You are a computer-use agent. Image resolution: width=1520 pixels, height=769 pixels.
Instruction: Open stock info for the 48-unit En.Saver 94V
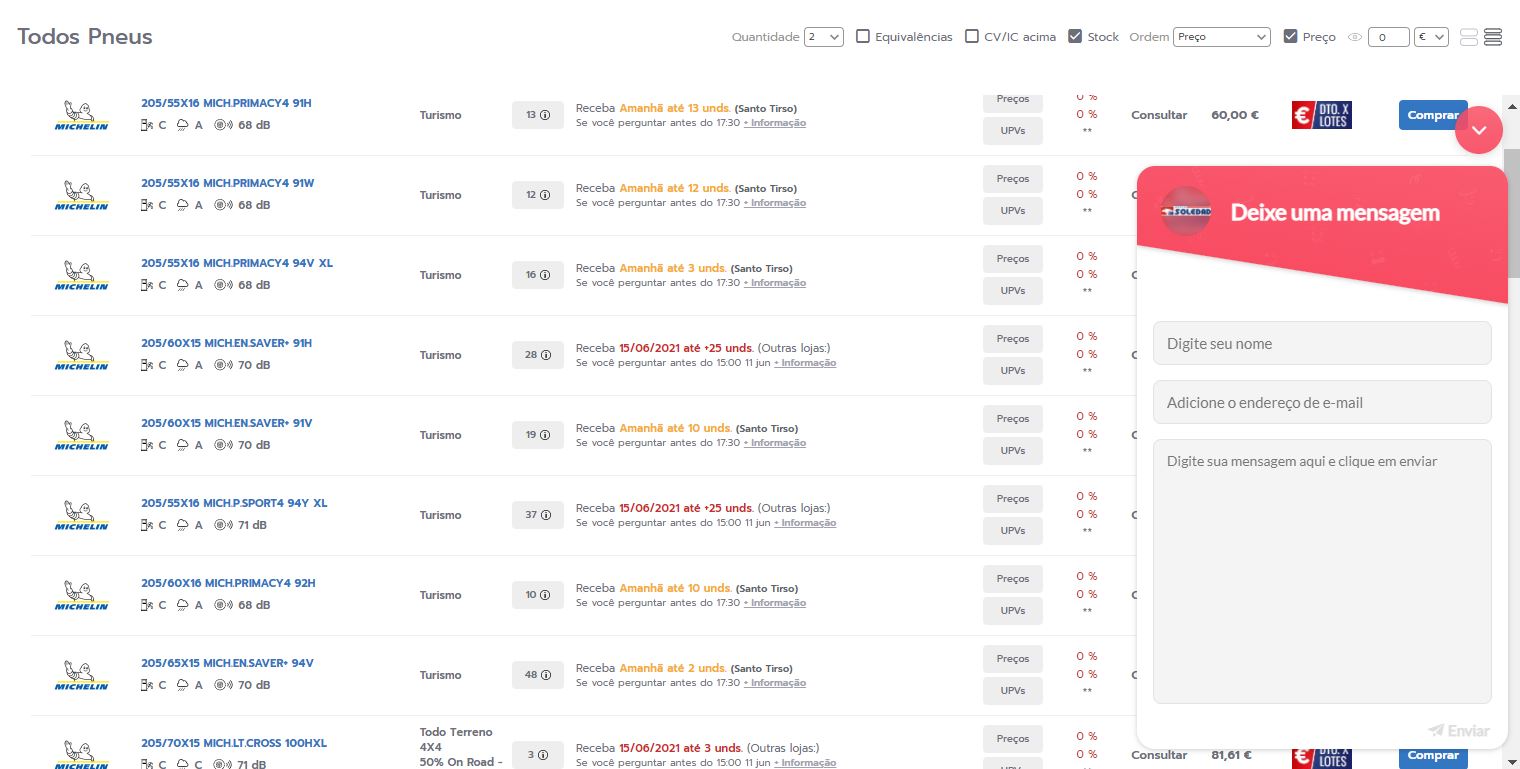click(545, 675)
